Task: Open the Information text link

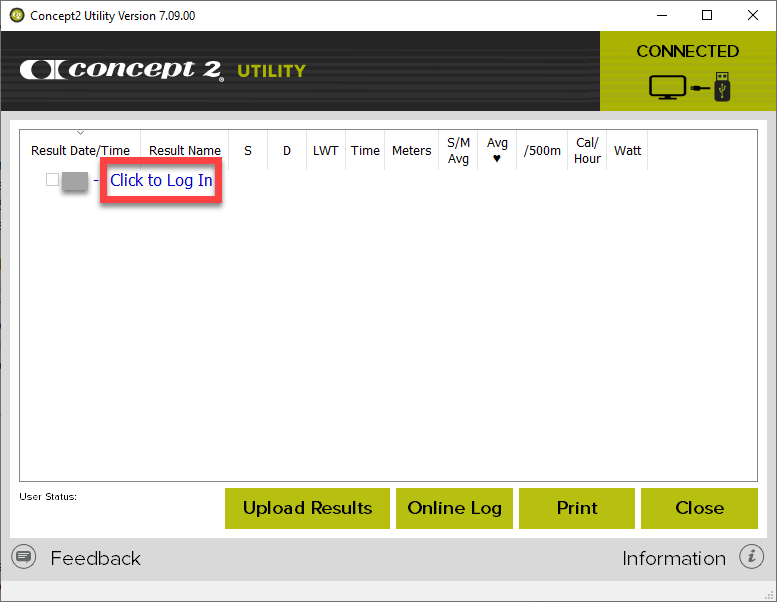Action: [673, 558]
